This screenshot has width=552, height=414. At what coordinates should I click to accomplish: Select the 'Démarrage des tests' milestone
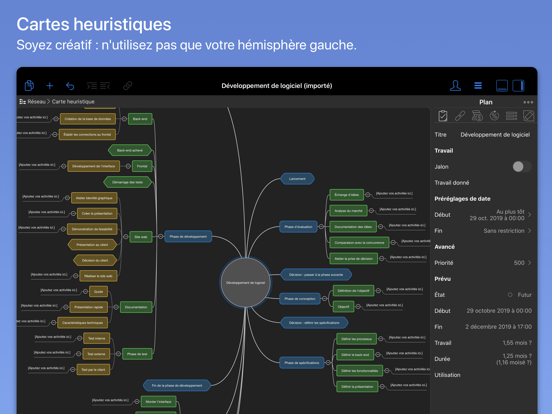(127, 182)
